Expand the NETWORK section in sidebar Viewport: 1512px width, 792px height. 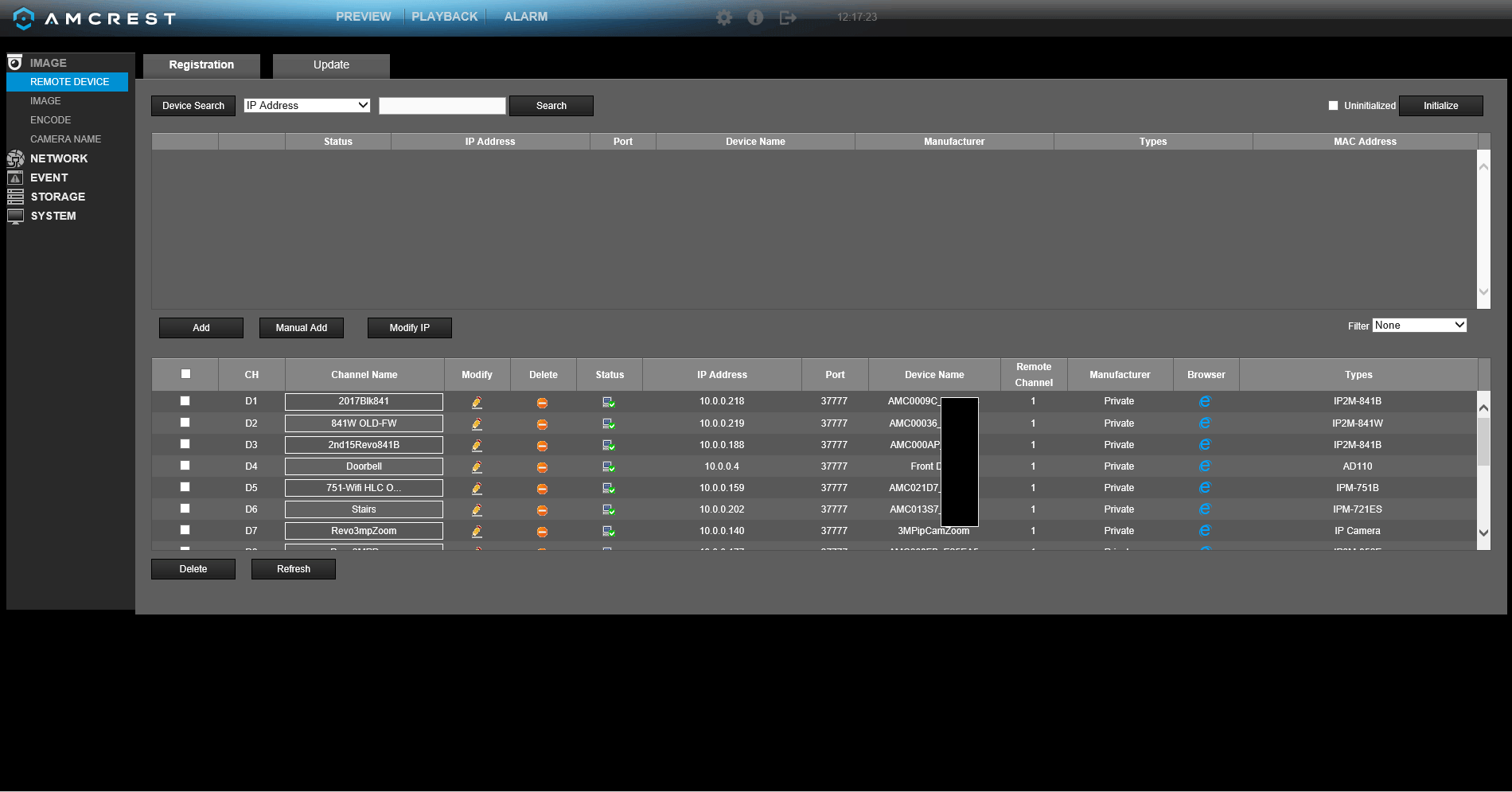click(59, 158)
